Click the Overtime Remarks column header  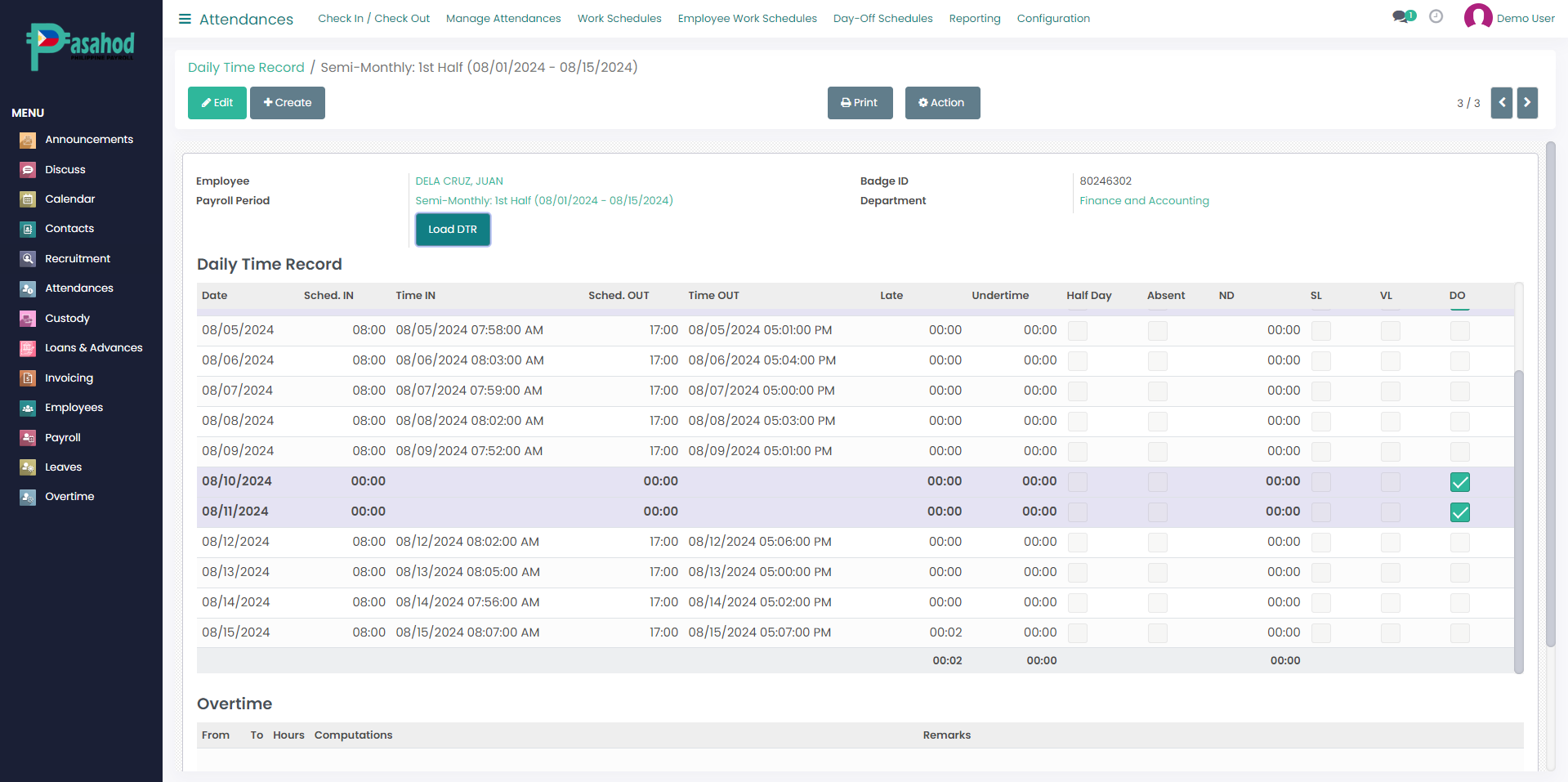click(x=947, y=735)
